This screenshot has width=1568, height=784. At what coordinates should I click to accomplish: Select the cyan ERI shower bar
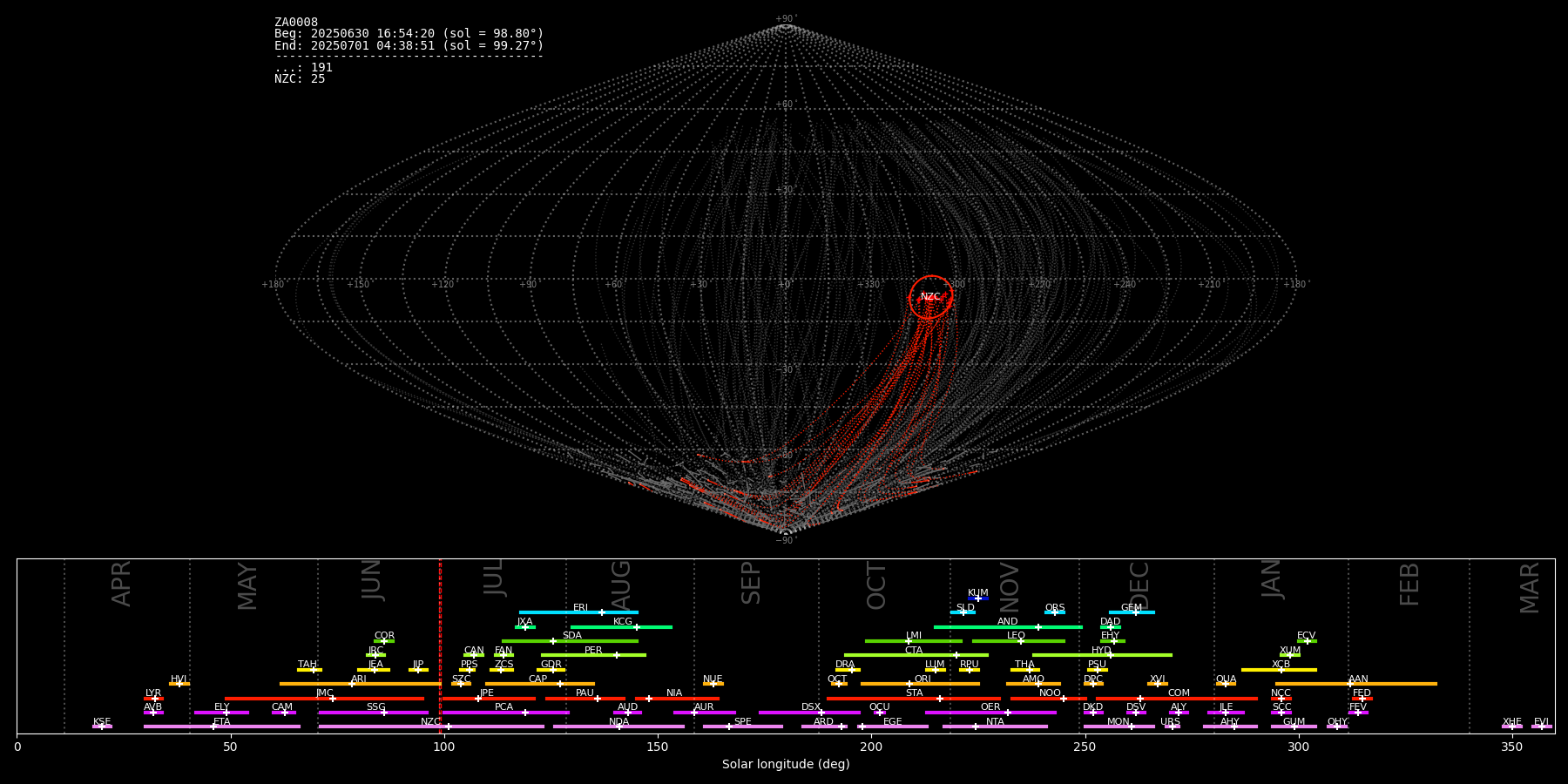578,612
